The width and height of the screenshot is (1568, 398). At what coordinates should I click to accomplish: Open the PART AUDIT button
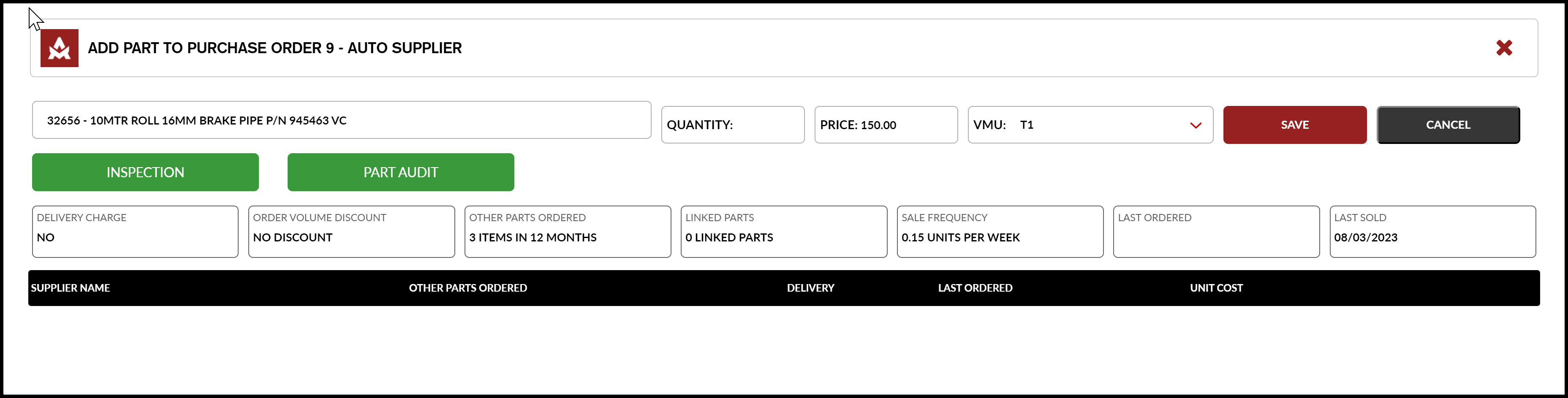click(x=400, y=172)
